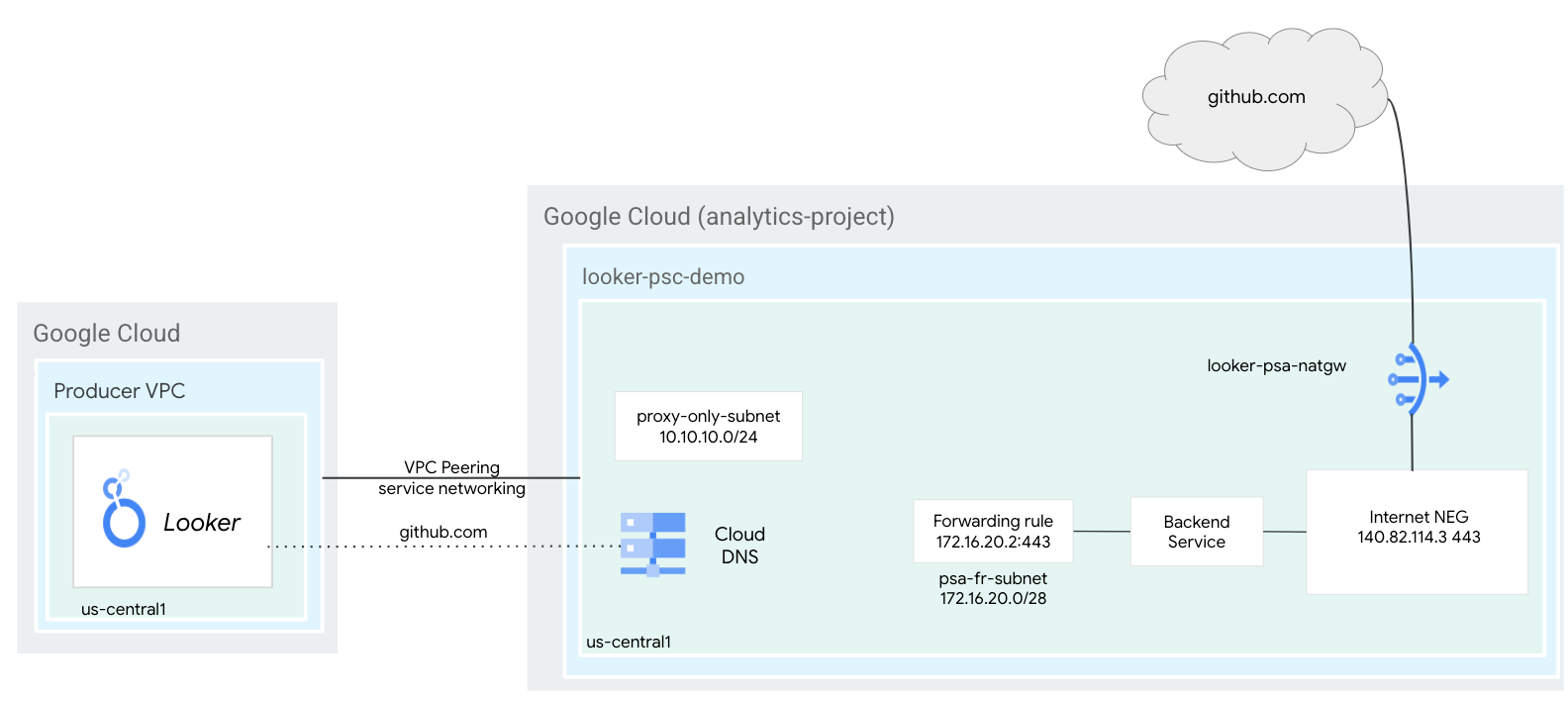This screenshot has height=701, width=1568.
Task: Select the psa-fr-subnet label
Action: click(x=993, y=588)
